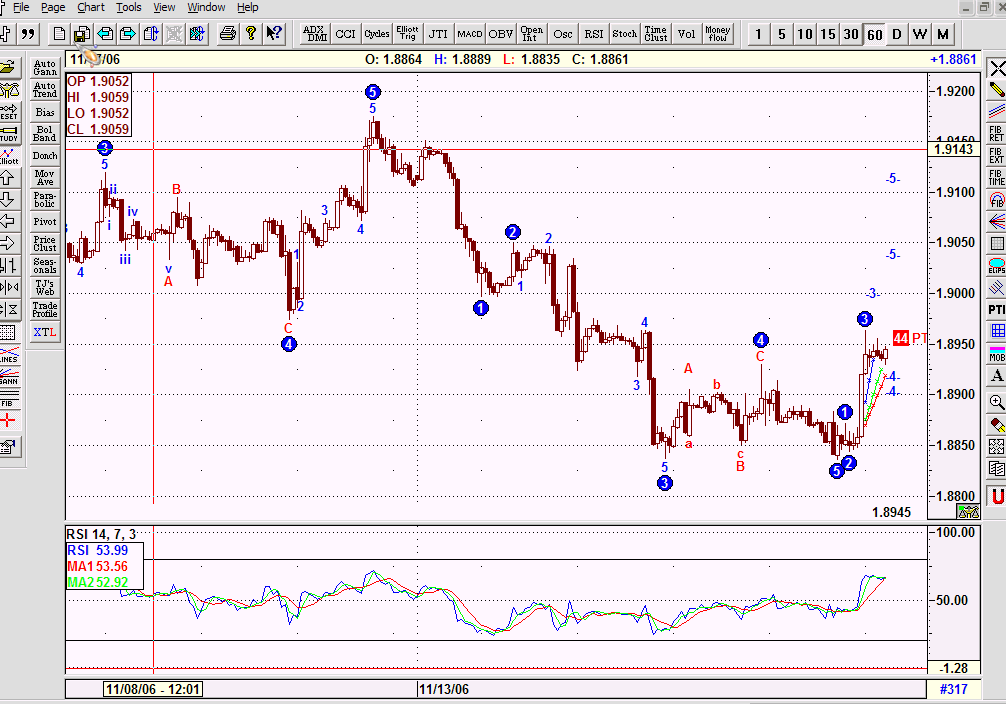Switch to the Weekly (W) timeframe
Viewport: 1006px width, 704px height.
tap(920, 34)
